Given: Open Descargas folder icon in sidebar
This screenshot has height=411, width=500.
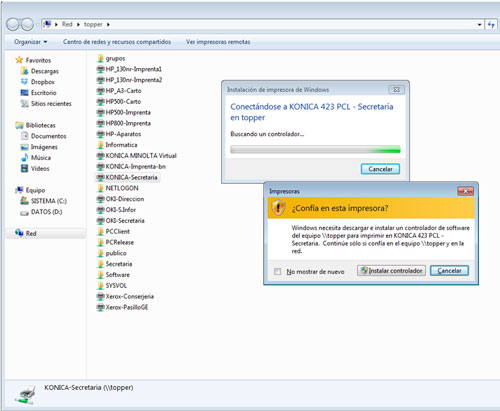Looking at the screenshot, I should 24,71.
